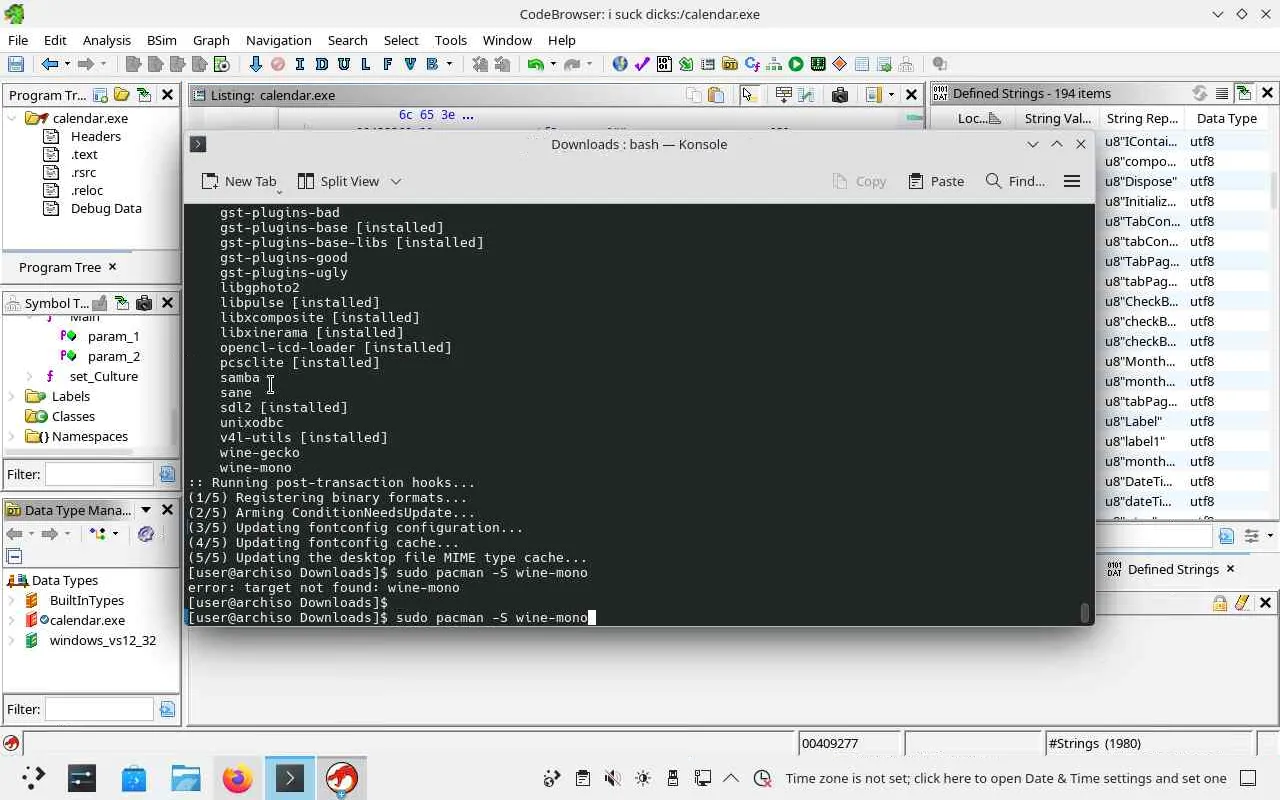
Task: Open the KDE application launcher
Action: [x=34, y=778]
